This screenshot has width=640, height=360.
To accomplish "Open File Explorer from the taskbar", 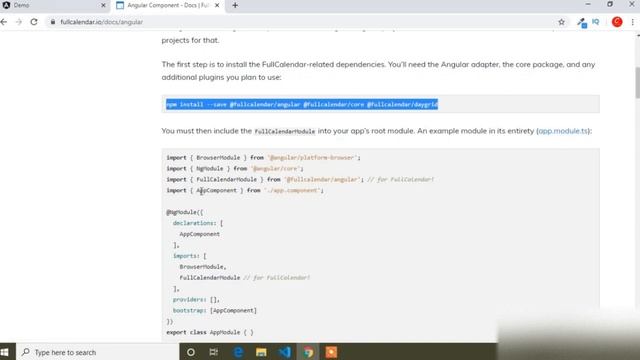I will coord(261,352).
